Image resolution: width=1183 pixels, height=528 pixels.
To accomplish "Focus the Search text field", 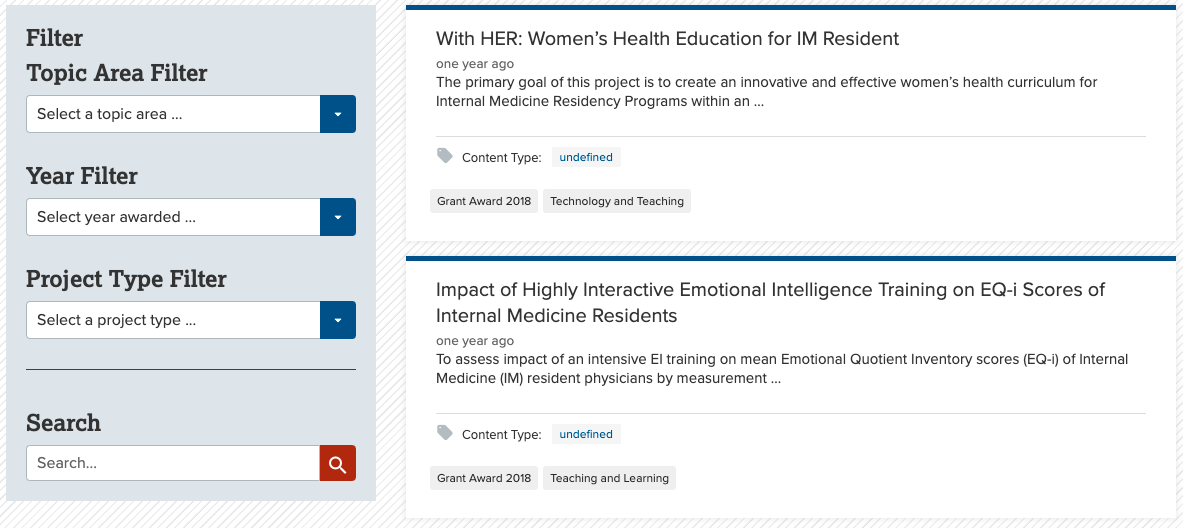I will [x=173, y=463].
